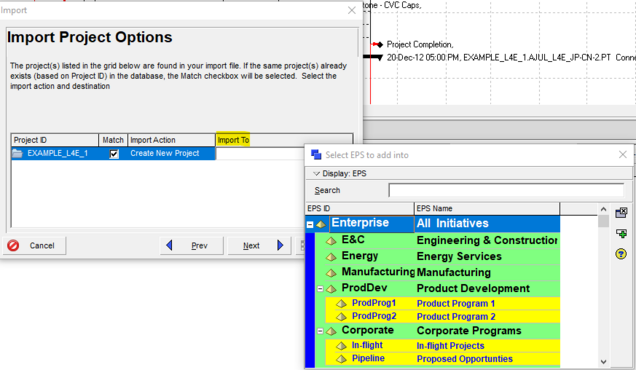The width and height of the screenshot is (636, 370).
Task: Go back with the Prev button
Action: pos(192,245)
